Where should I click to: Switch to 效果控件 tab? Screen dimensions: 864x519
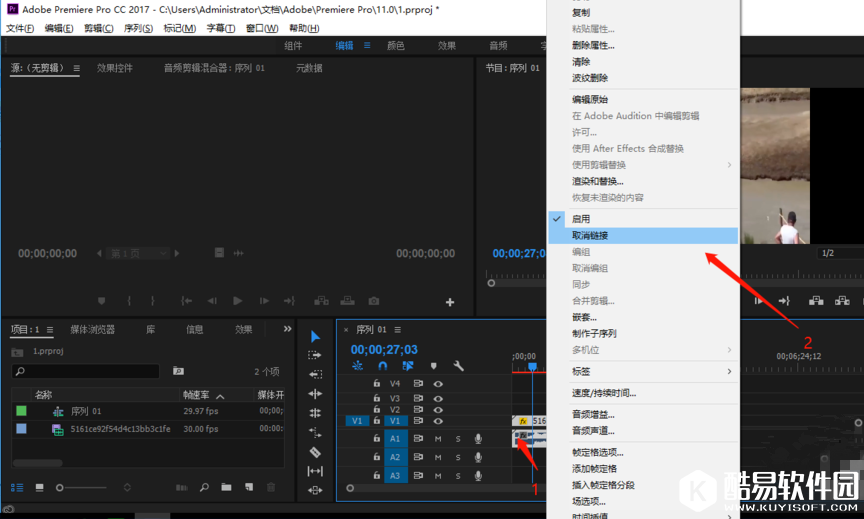click(x=115, y=68)
